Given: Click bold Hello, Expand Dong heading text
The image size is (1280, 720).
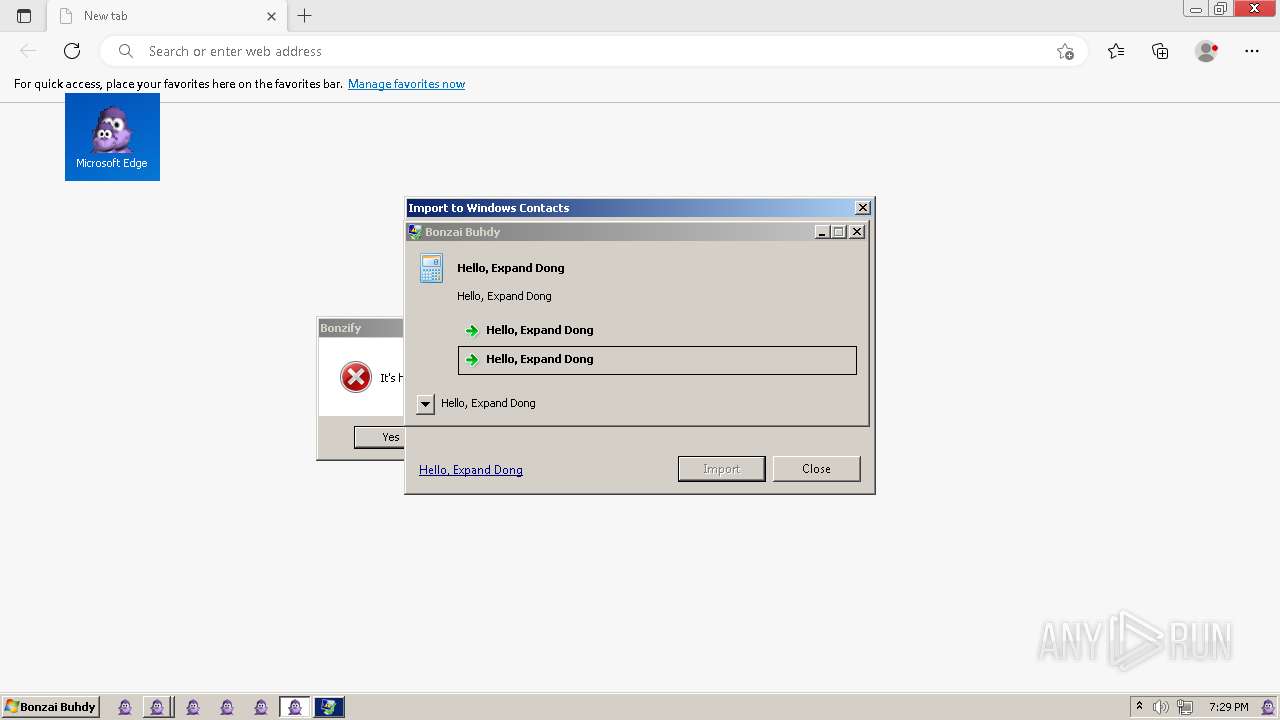Looking at the screenshot, I should point(511,268).
